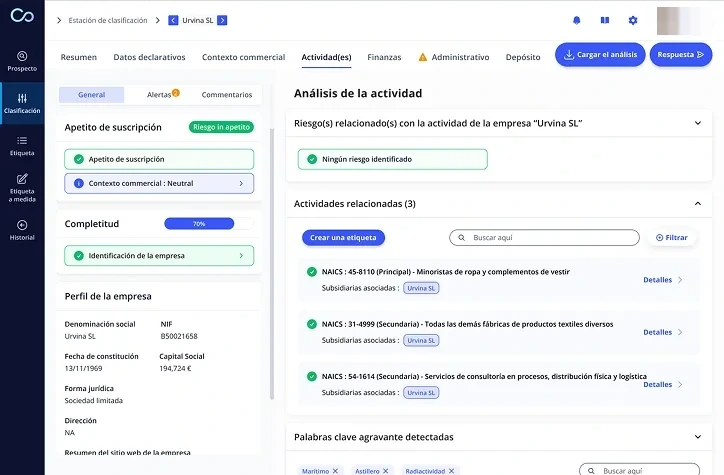Switch to the Resumen tab
Screen dimensions: 724x475
pos(78,57)
